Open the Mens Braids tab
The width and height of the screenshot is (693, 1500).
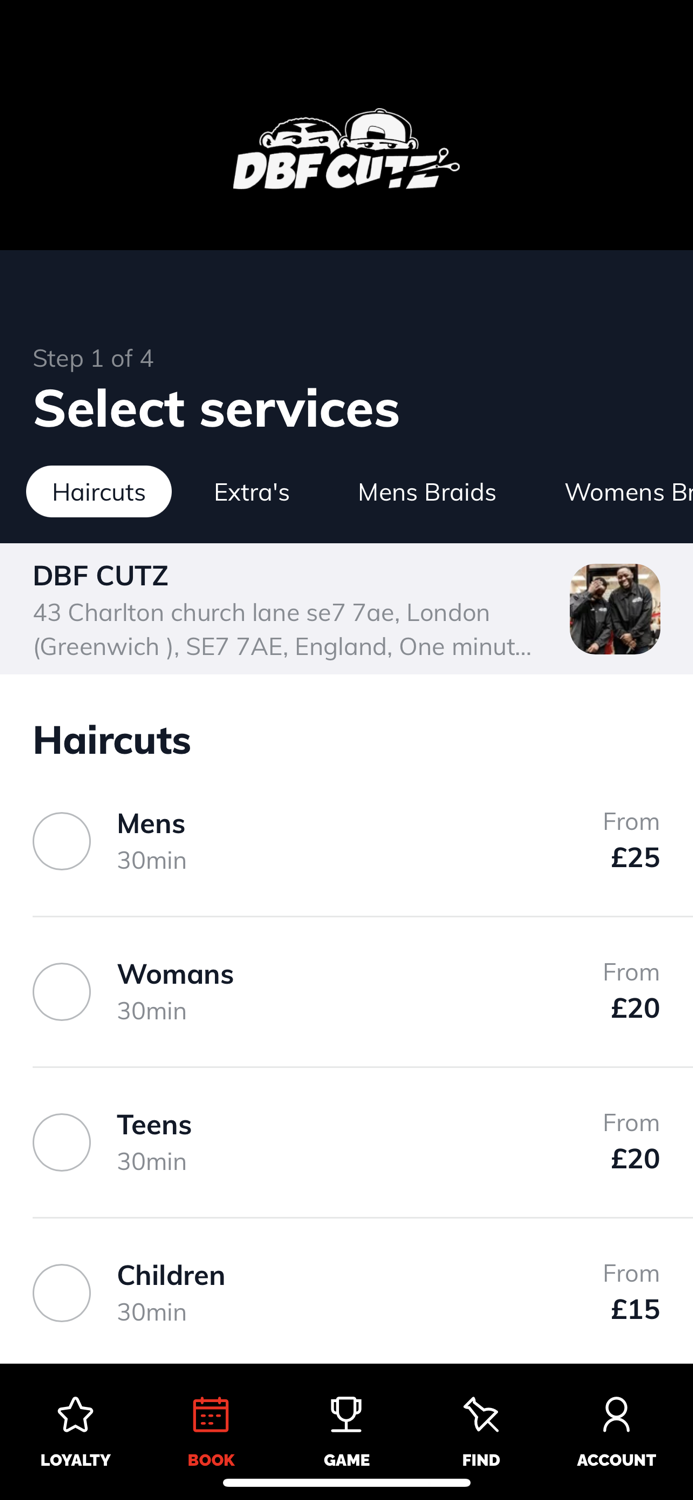pyautogui.click(x=427, y=491)
